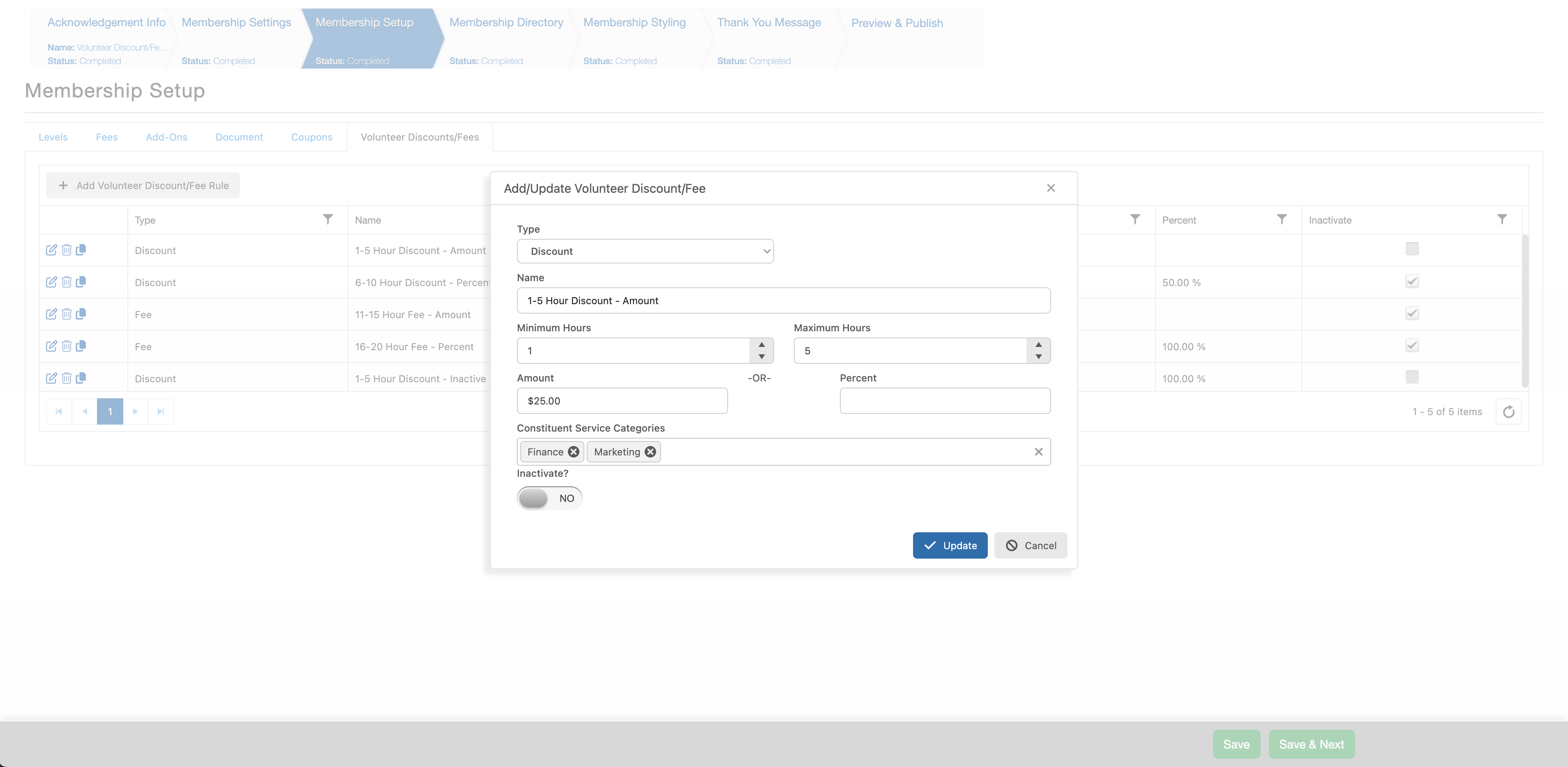Click the Type column filter icon
1568x767 pixels.
pyautogui.click(x=327, y=219)
